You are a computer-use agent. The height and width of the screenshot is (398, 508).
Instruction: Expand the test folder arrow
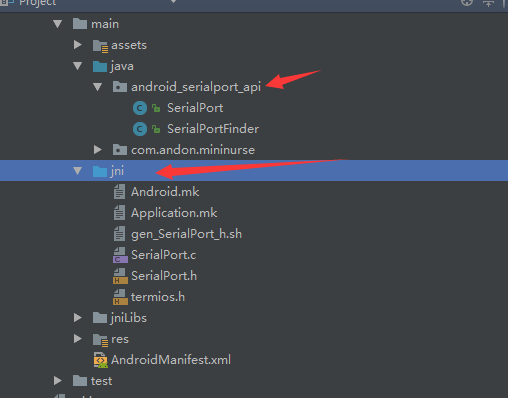point(57,381)
